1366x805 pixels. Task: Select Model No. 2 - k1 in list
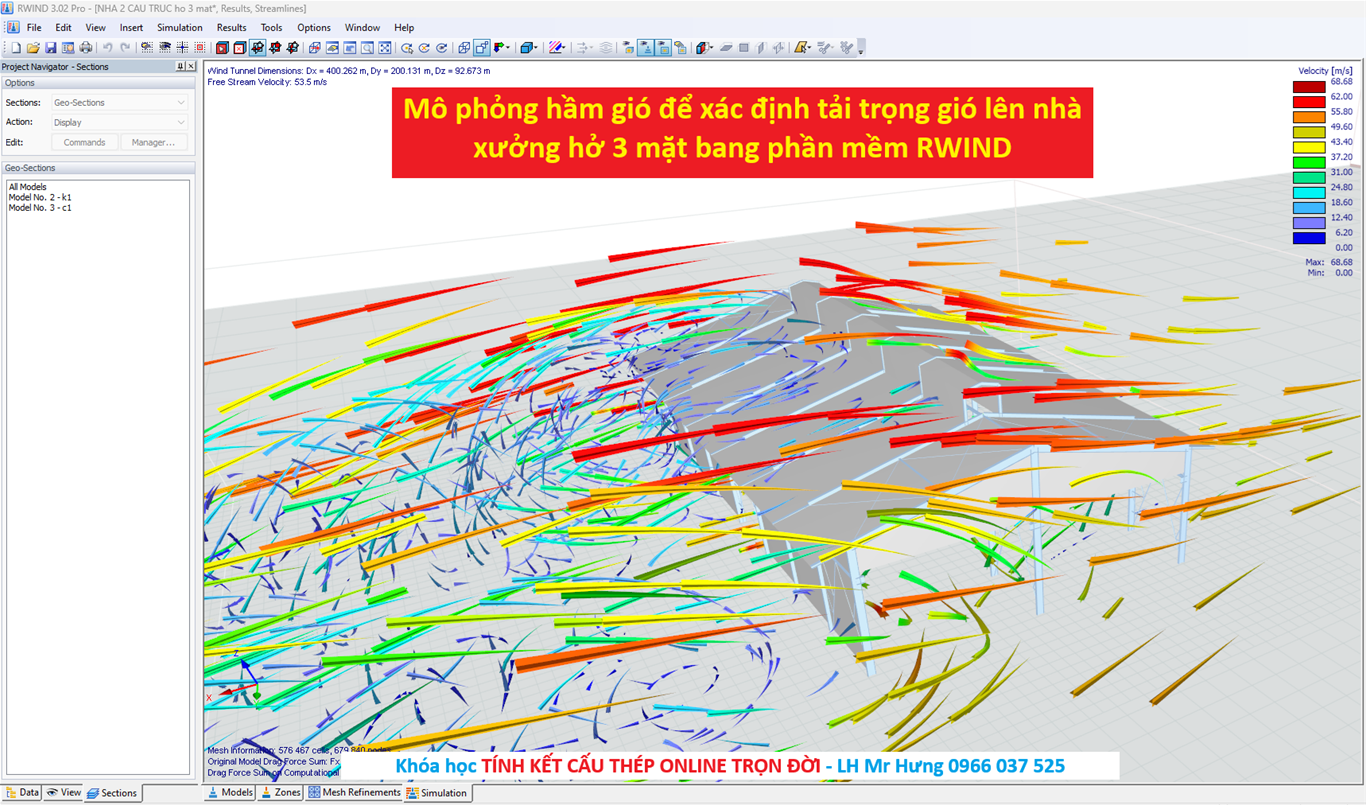coord(40,197)
